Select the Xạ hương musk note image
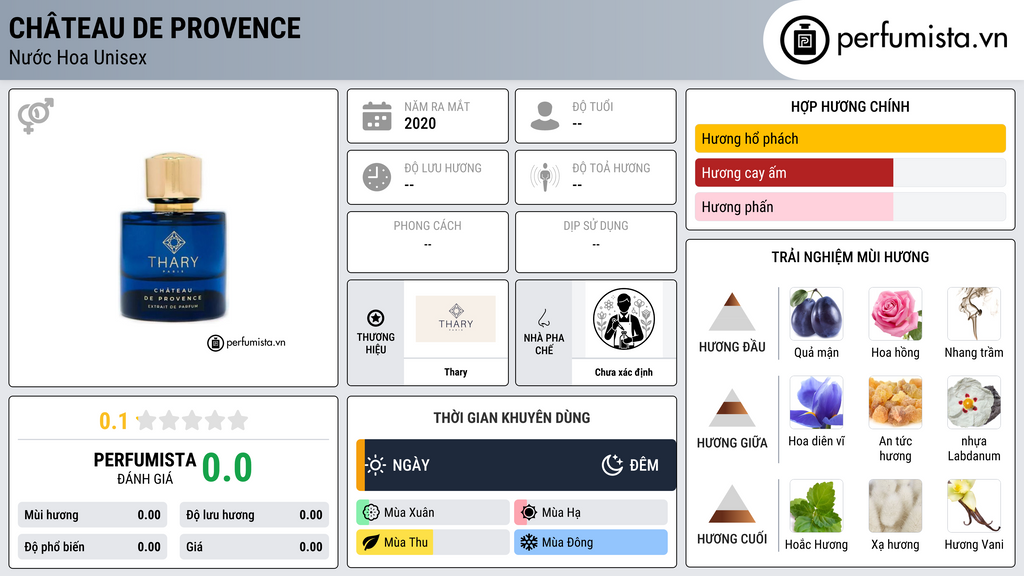This screenshot has height=576, width=1024. (895, 506)
